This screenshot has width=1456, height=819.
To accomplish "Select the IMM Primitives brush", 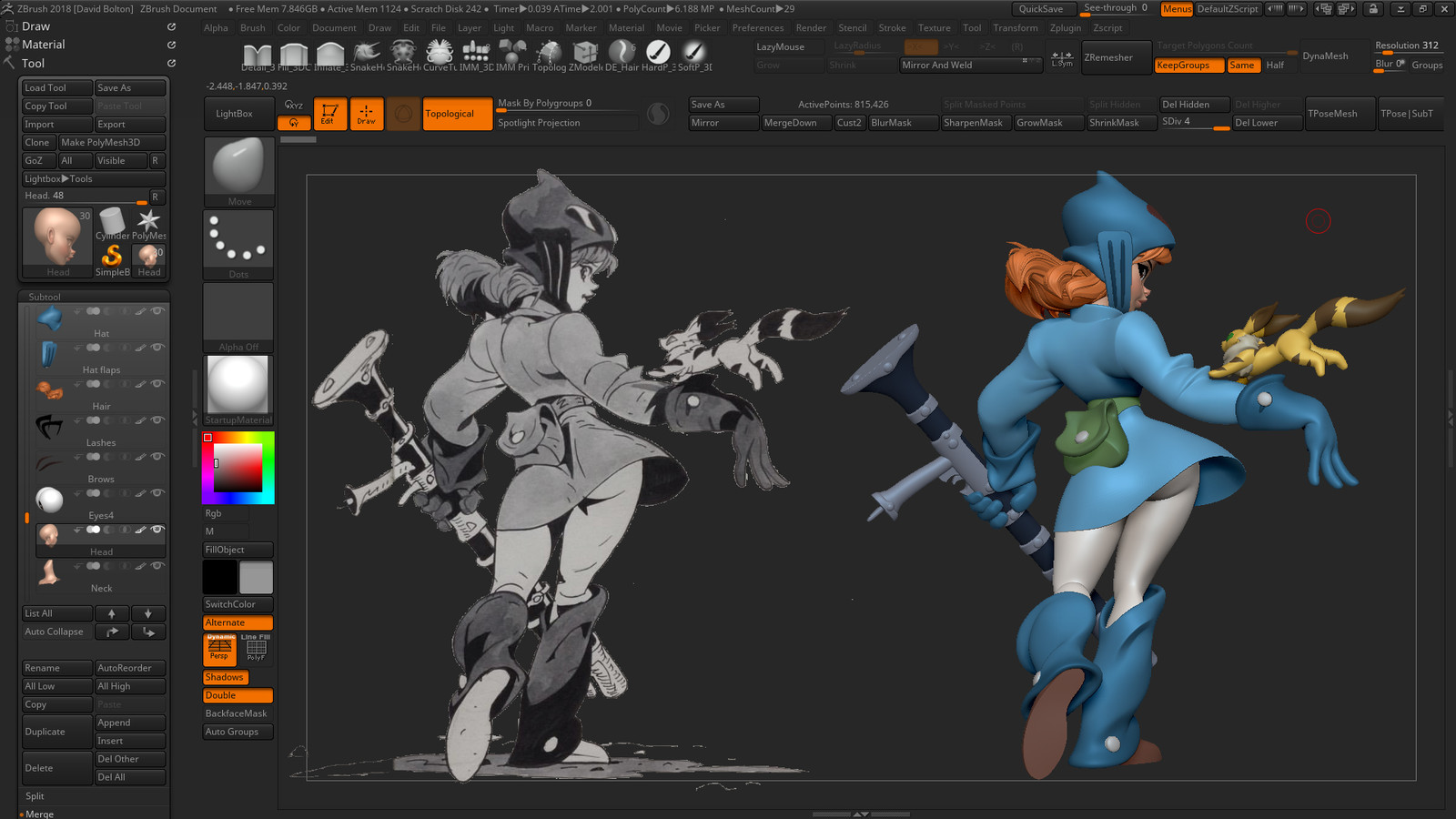I will point(512,55).
